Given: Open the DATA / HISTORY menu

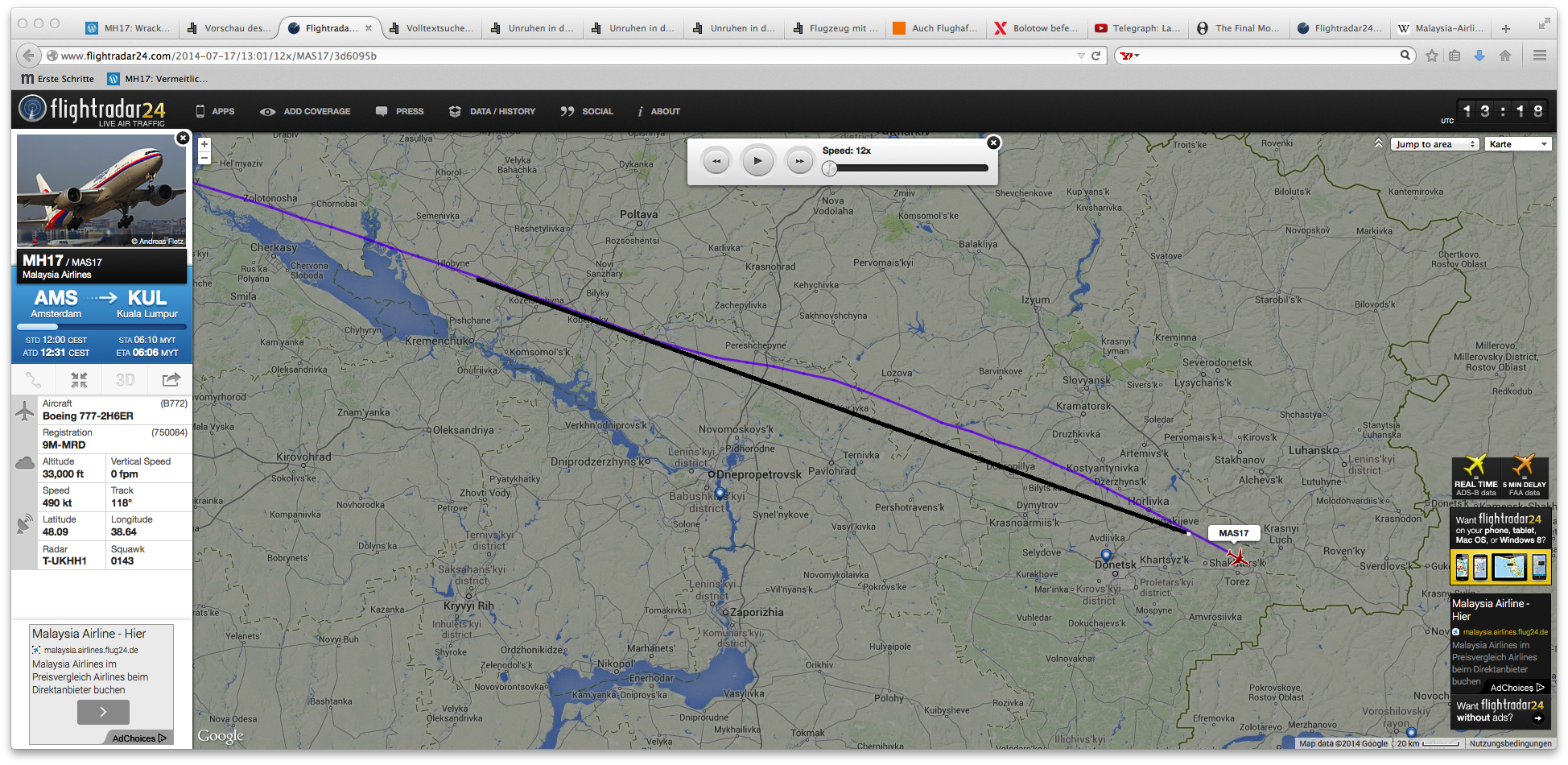Looking at the screenshot, I should (x=492, y=111).
